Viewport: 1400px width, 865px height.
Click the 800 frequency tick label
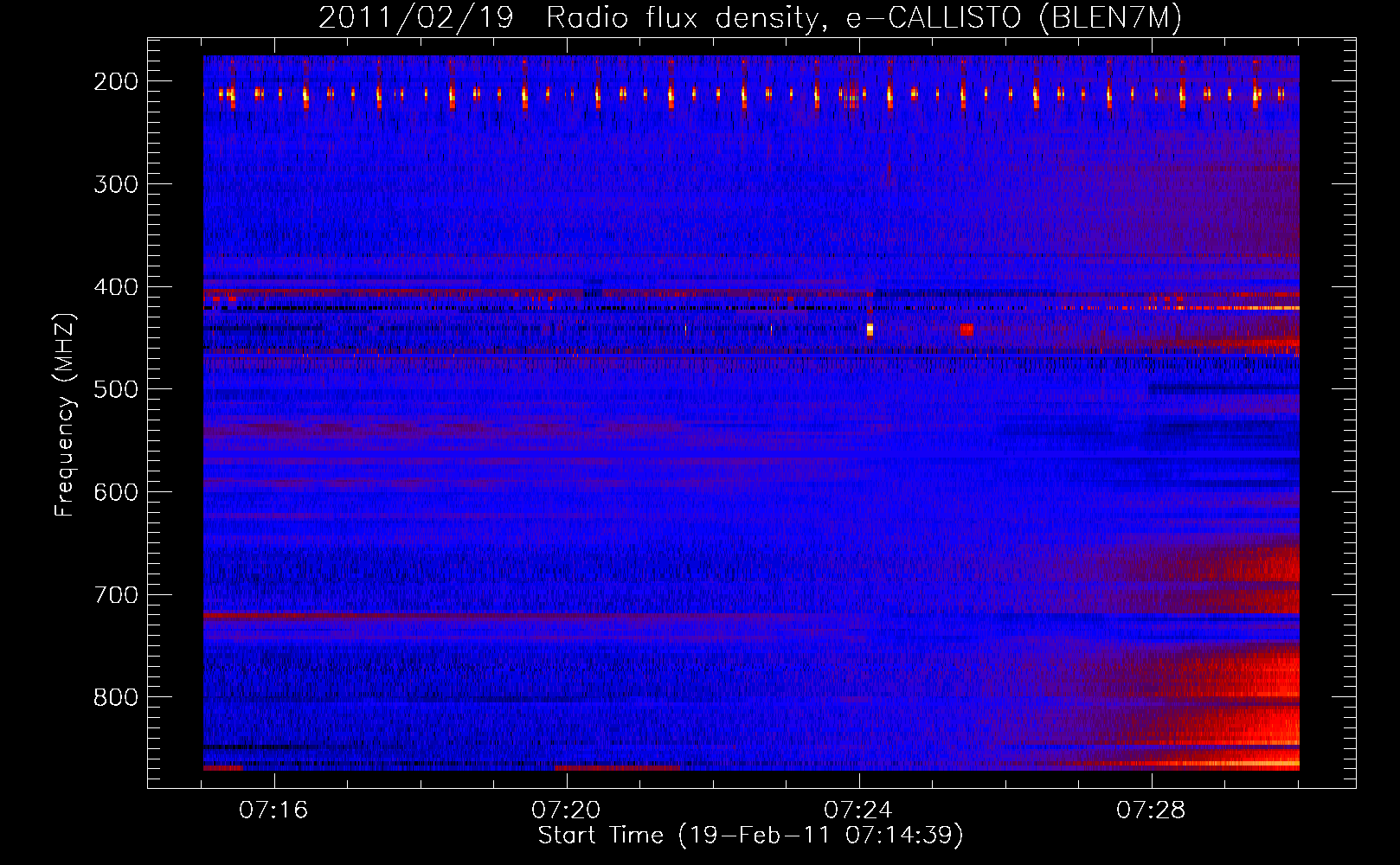pyautogui.click(x=115, y=697)
